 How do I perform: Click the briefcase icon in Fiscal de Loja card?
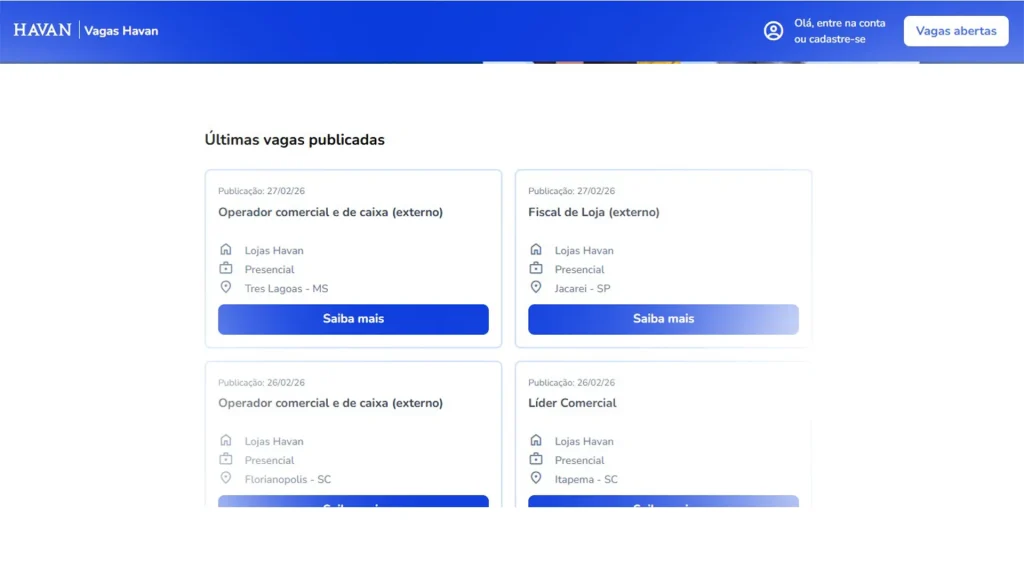tap(536, 269)
